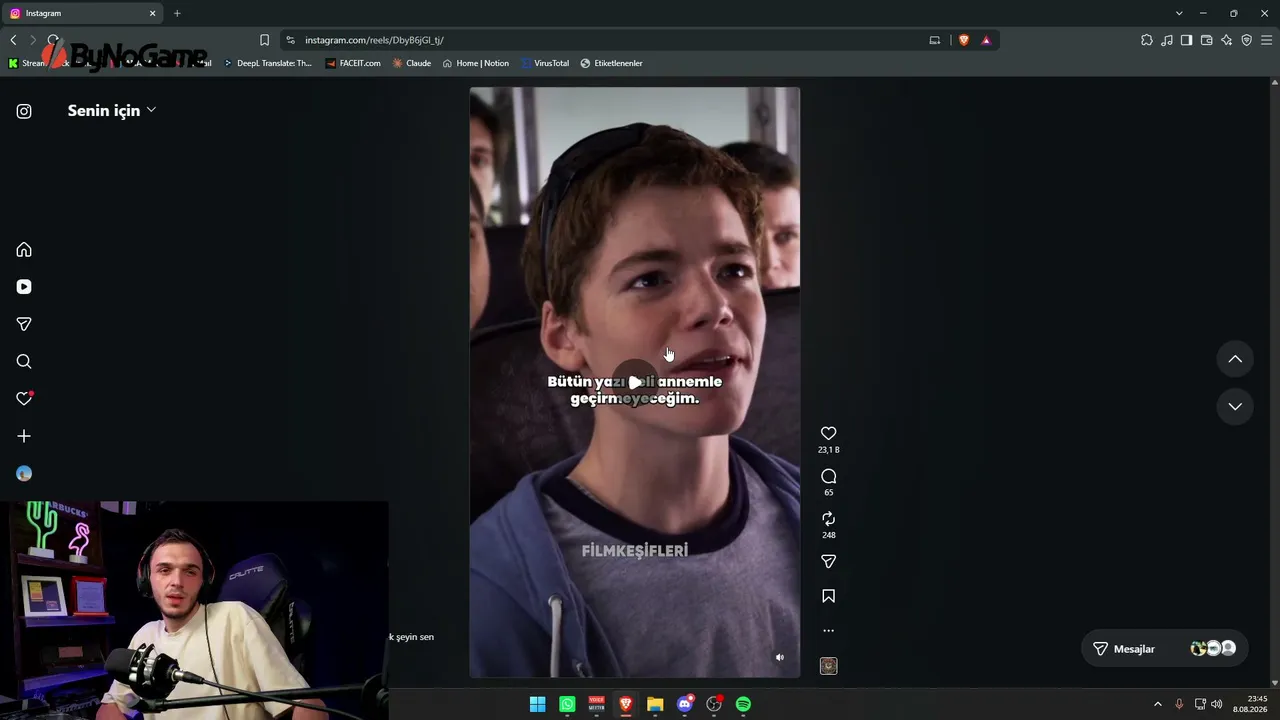Toggle the browser sidebar panel
1280x720 pixels.
coord(1186,40)
